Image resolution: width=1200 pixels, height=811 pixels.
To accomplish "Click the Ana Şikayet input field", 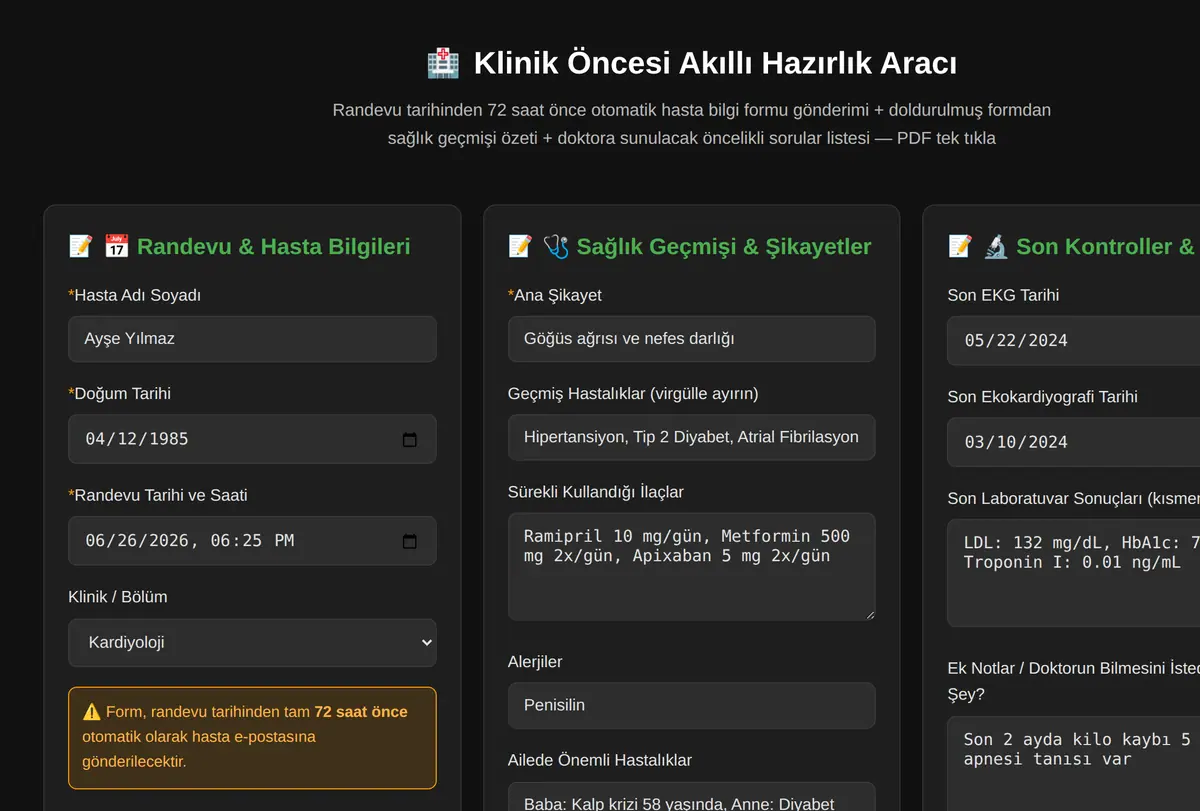I will click(x=692, y=339).
